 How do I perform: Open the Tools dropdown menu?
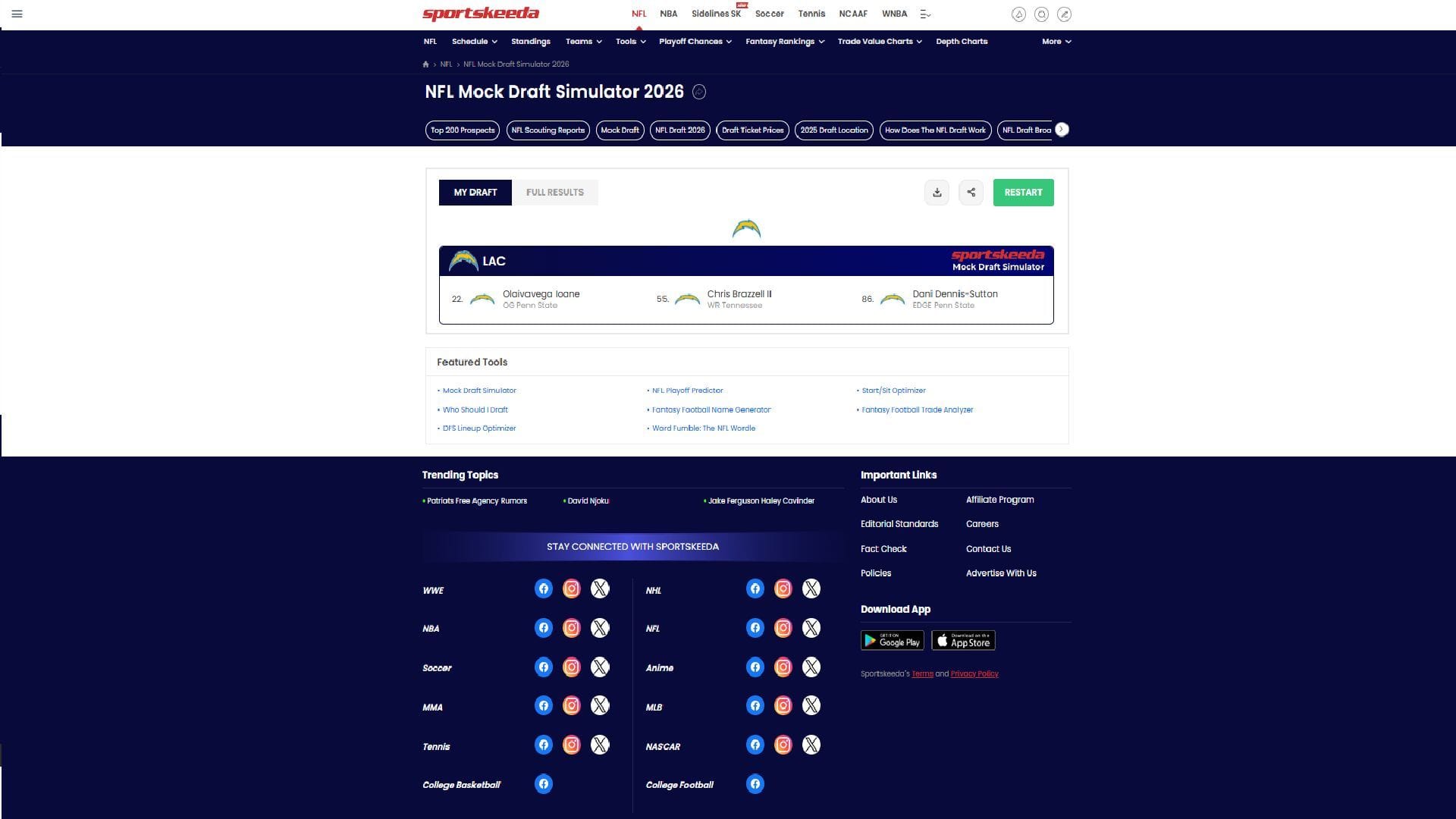[x=629, y=42]
